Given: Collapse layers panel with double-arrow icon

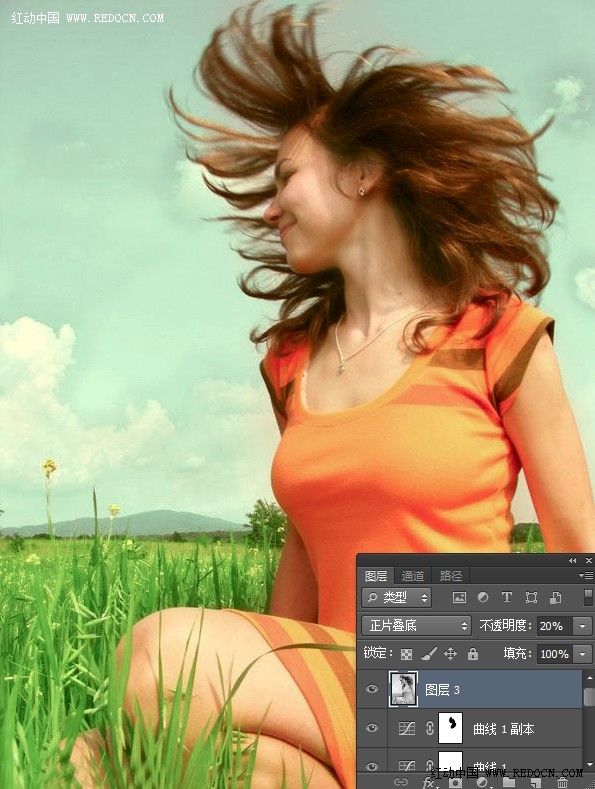Looking at the screenshot, I should pyautogui.click(x=572, y=560).
